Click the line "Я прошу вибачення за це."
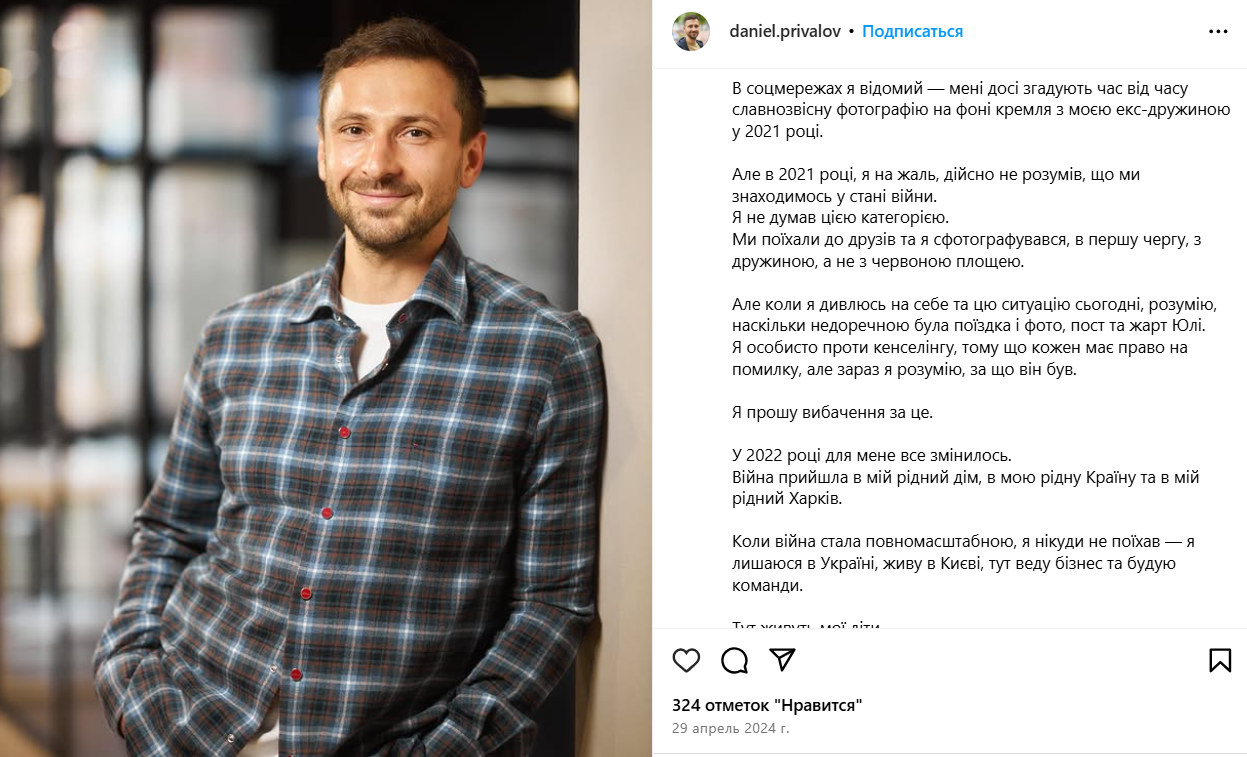Image resolution: width=1247 pixels, height=757 pixels. 832,412
